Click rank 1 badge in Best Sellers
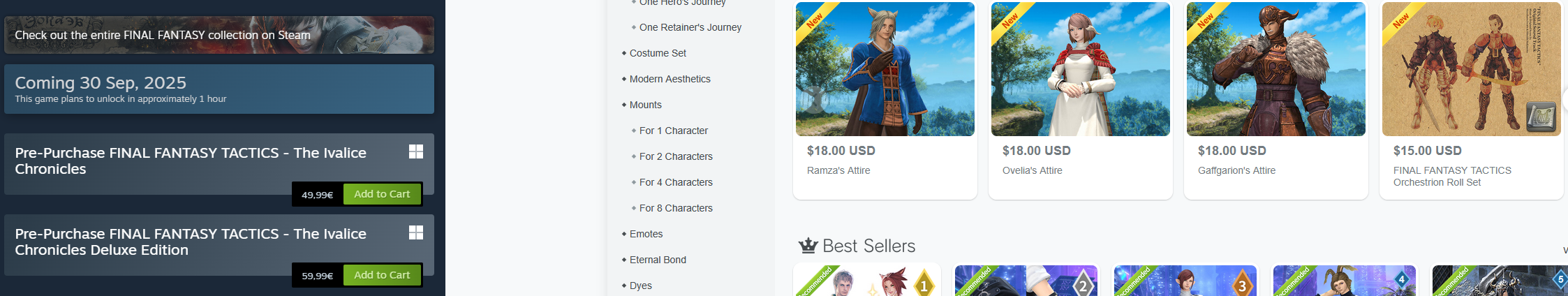 coord(924,285)
